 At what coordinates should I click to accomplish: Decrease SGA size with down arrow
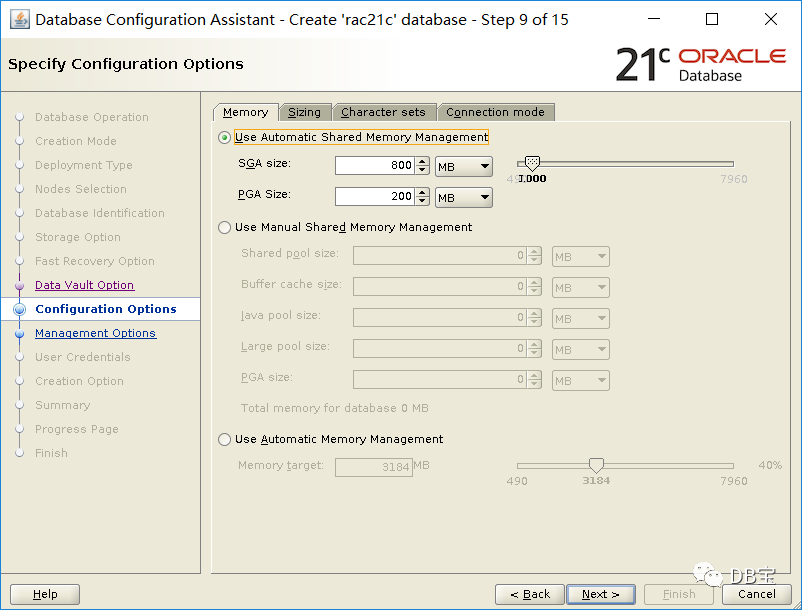[422, 170]
